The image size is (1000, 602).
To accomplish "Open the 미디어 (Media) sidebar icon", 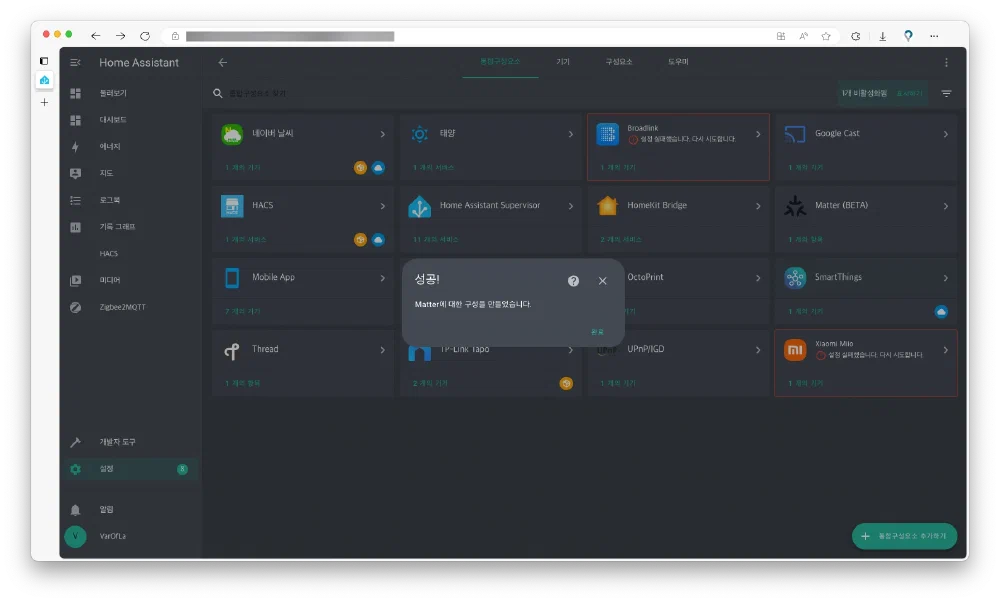I will [75, 280].
